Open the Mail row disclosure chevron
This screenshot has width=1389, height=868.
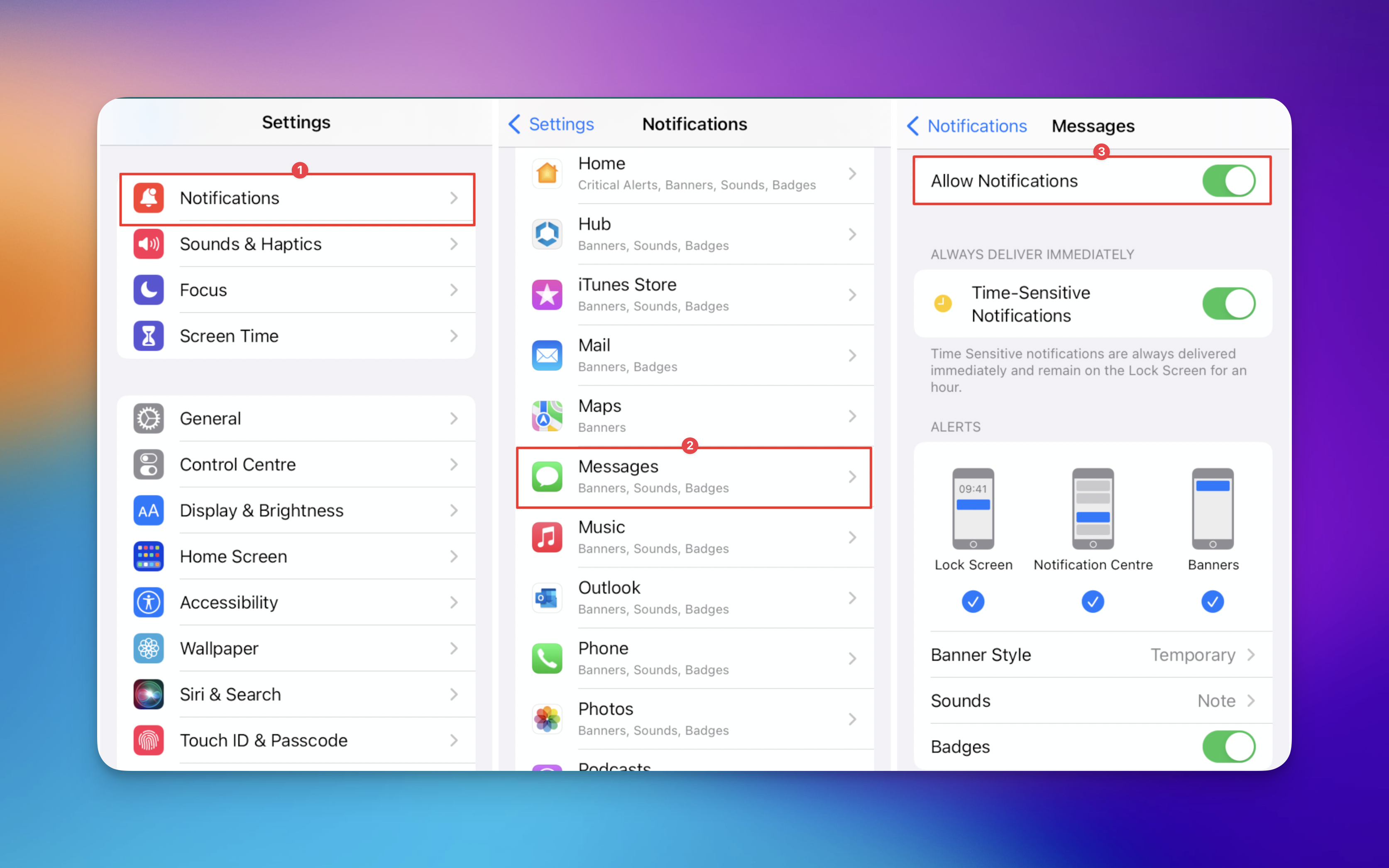tap(852, 356)
